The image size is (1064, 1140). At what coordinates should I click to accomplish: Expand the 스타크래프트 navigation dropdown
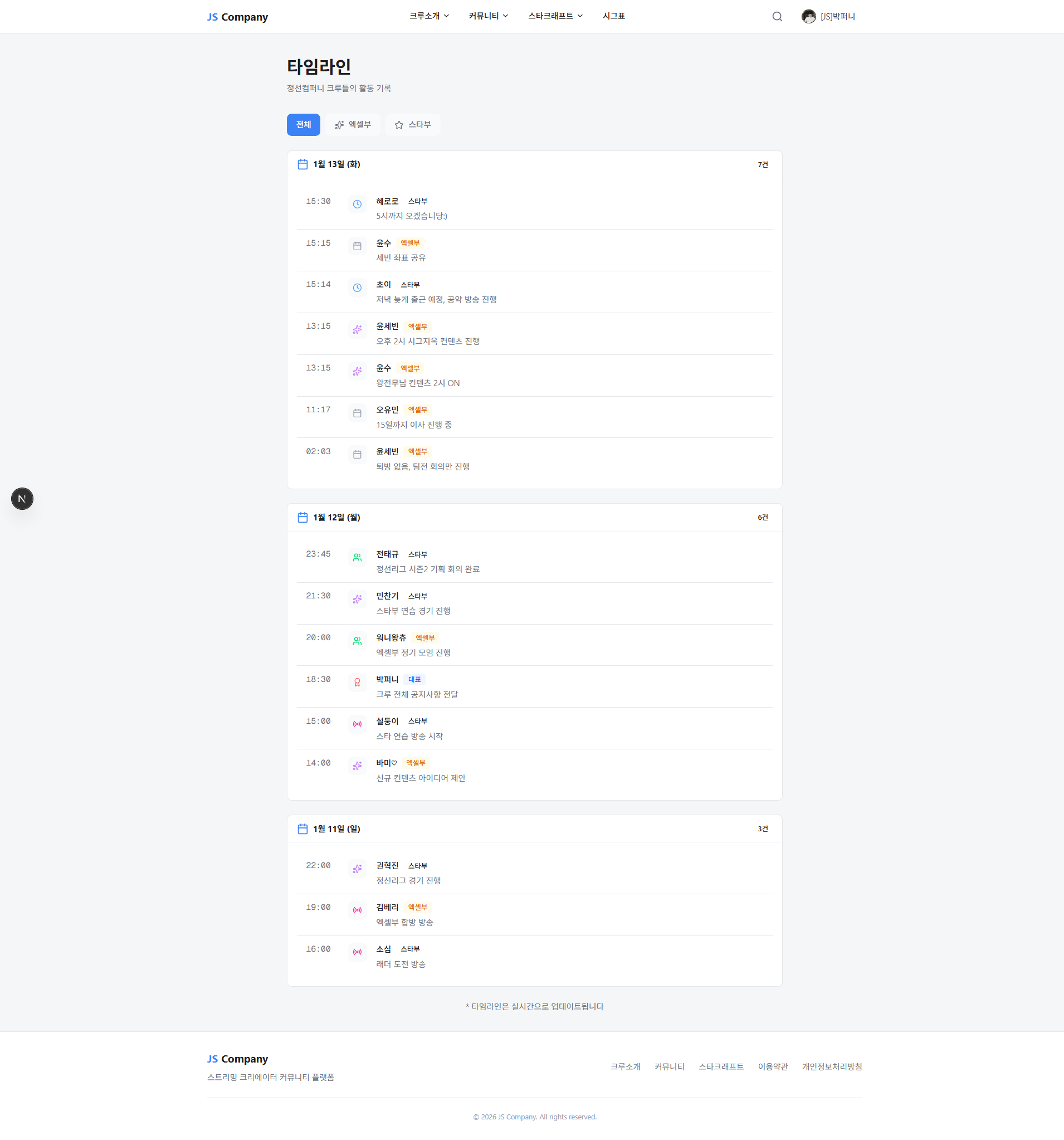[555, 16]
